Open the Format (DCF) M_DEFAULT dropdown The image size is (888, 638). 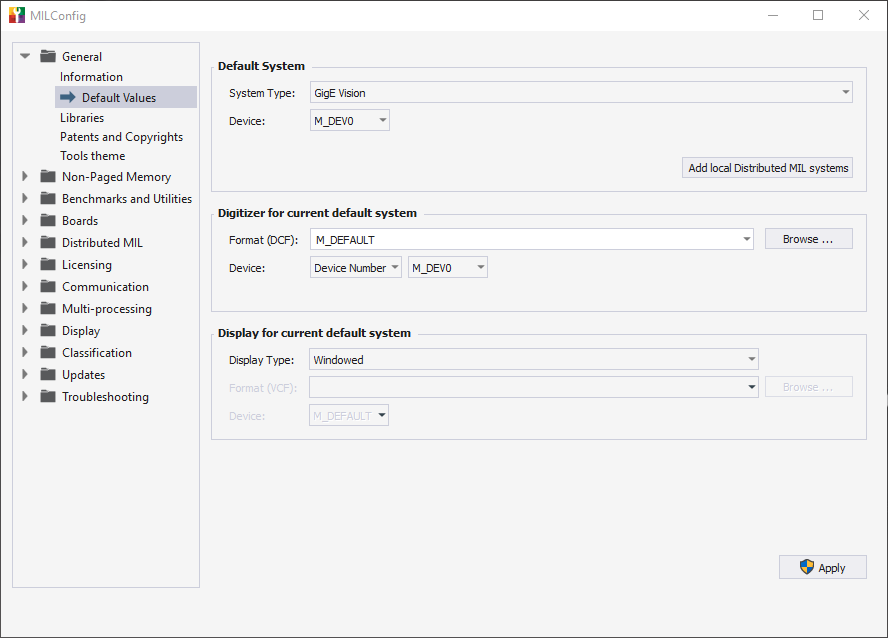point(531,239)
